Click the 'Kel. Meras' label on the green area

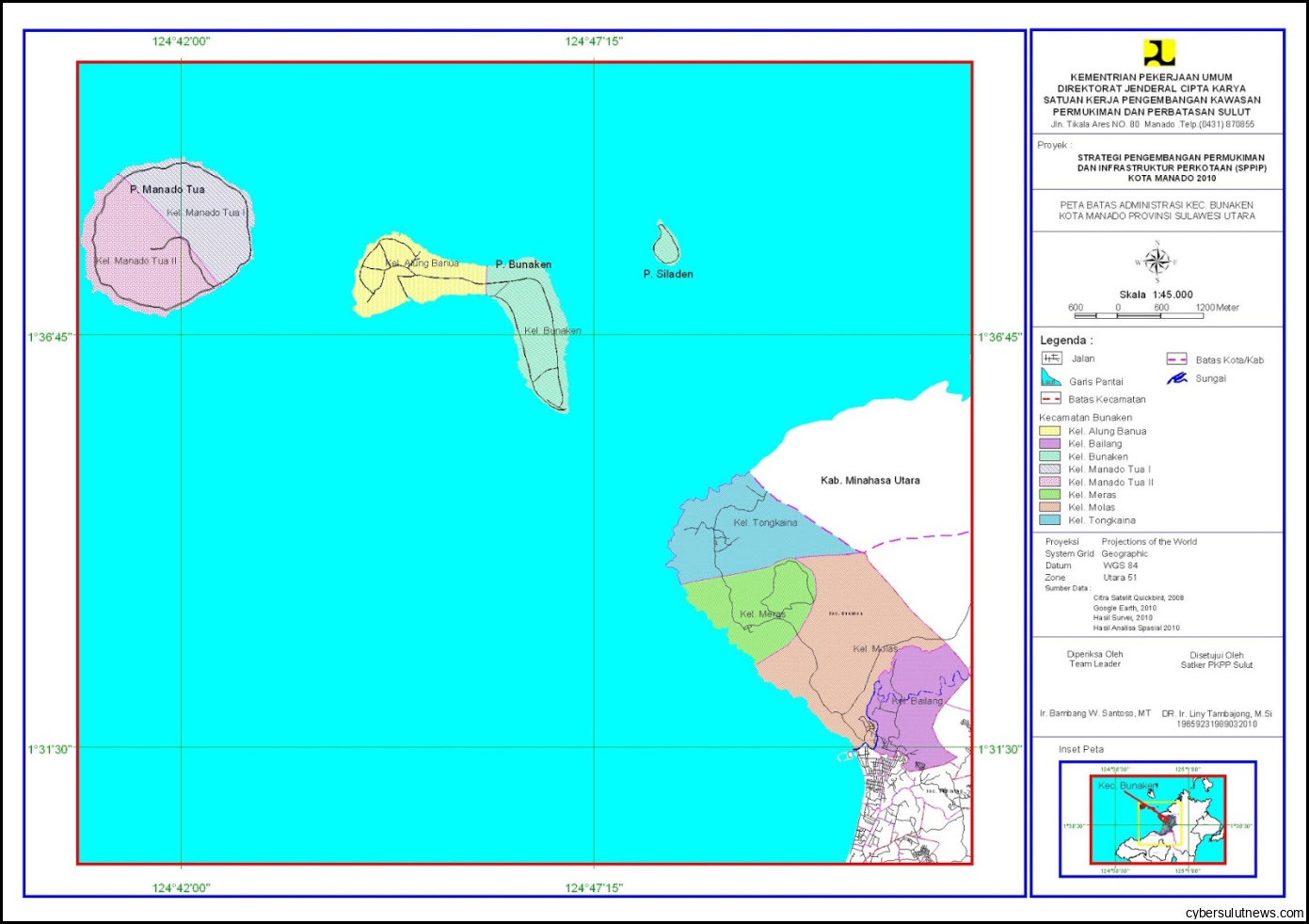pos(762,614)
